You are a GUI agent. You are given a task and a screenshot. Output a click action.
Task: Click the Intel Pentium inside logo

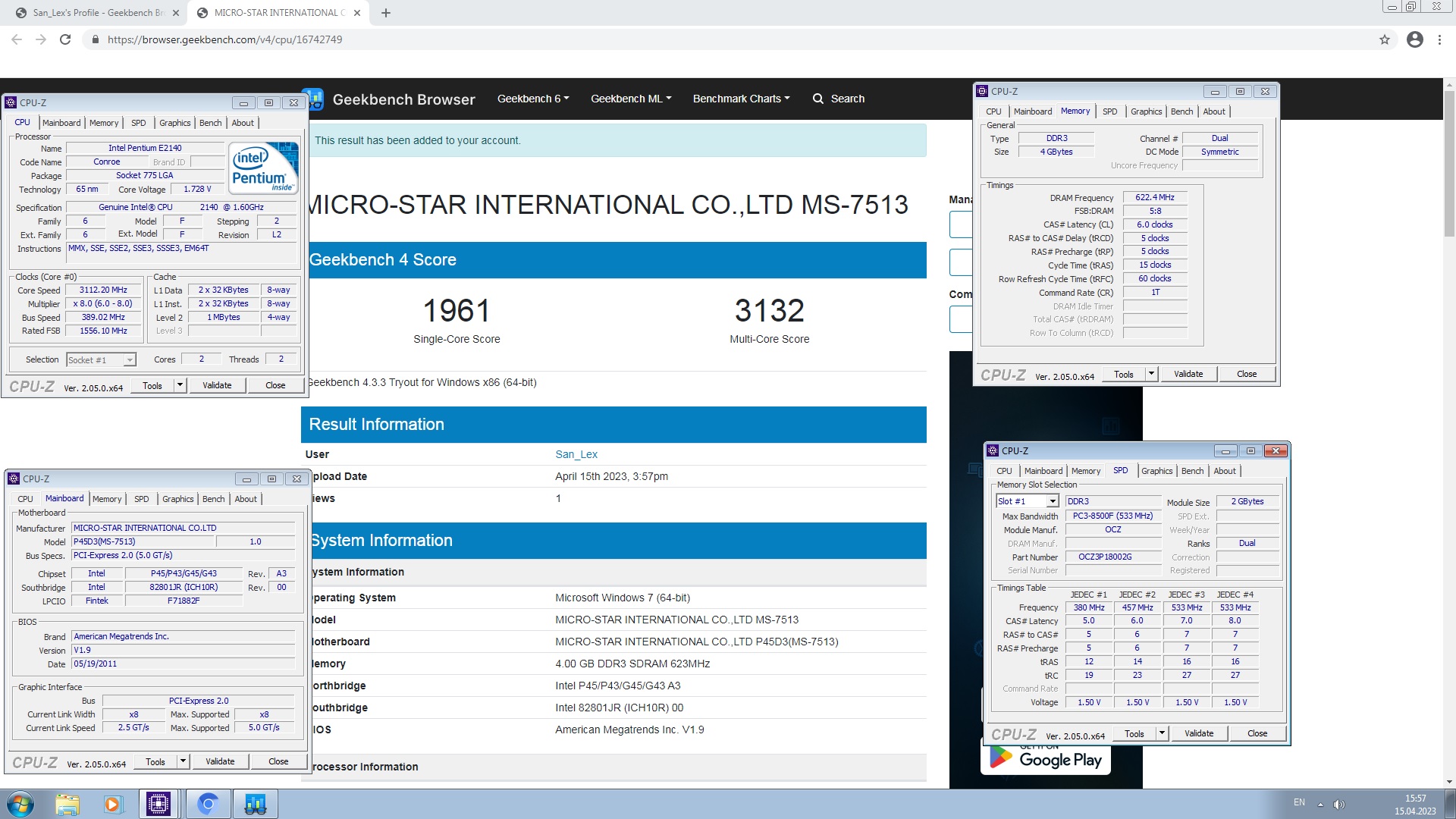click(x=263, y=168)
